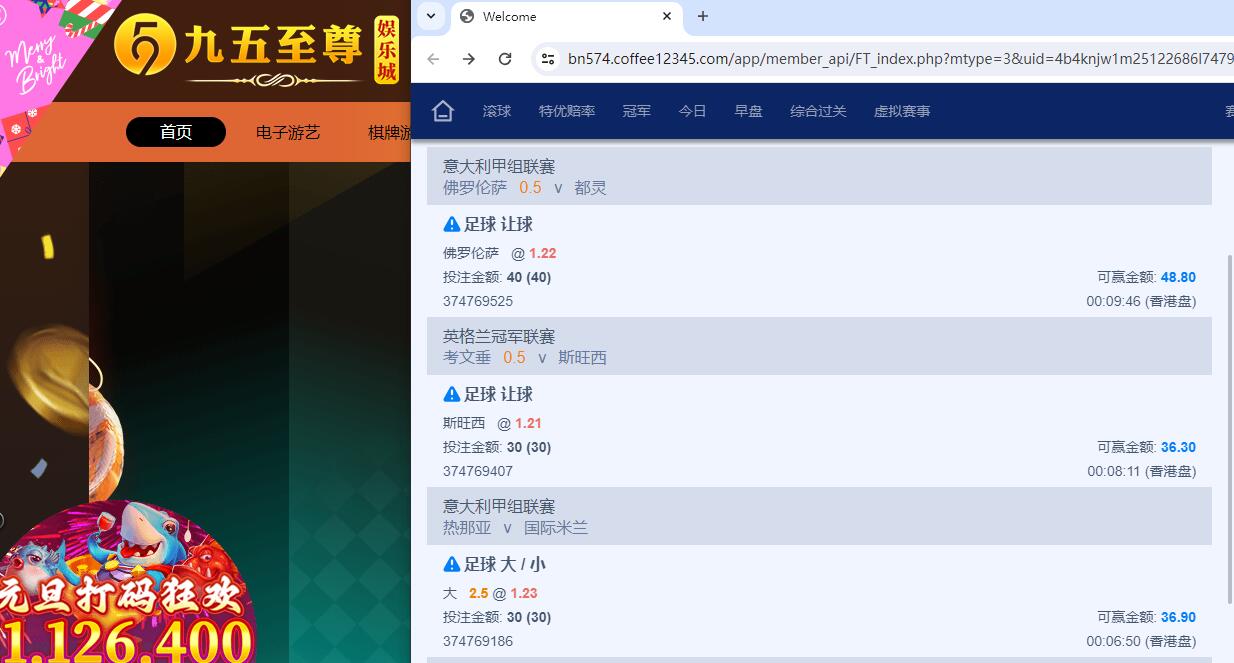Click bet ID 374769186
The image size is (1234, 663).
pyautogui.click(x=478, y=641)
